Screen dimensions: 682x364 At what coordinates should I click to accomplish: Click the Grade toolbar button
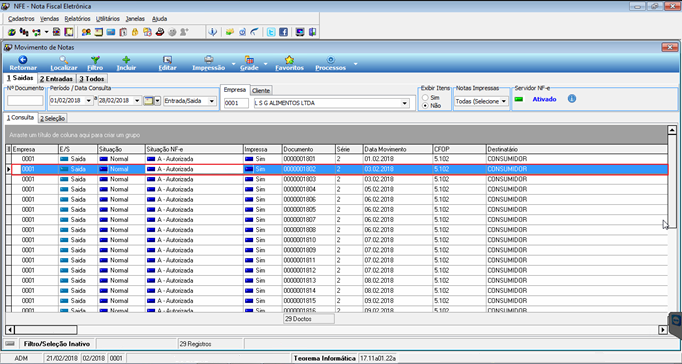coord(249,63)
